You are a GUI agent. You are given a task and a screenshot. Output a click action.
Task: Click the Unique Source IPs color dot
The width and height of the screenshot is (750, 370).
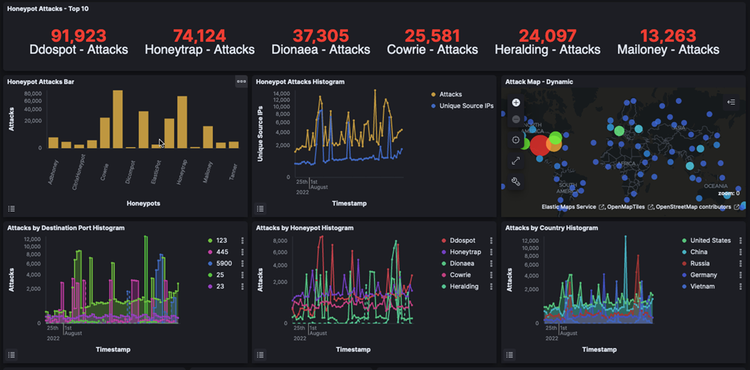tap(433, 106)
